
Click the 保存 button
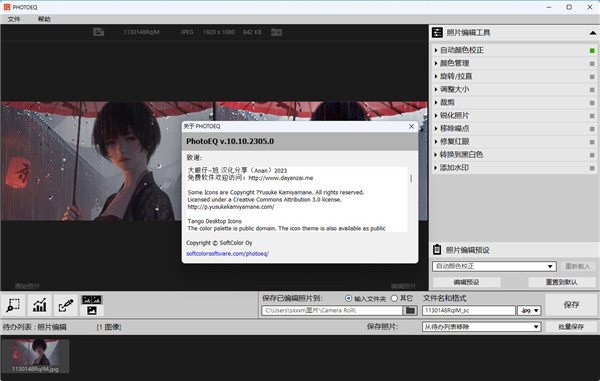coord(571,304)
